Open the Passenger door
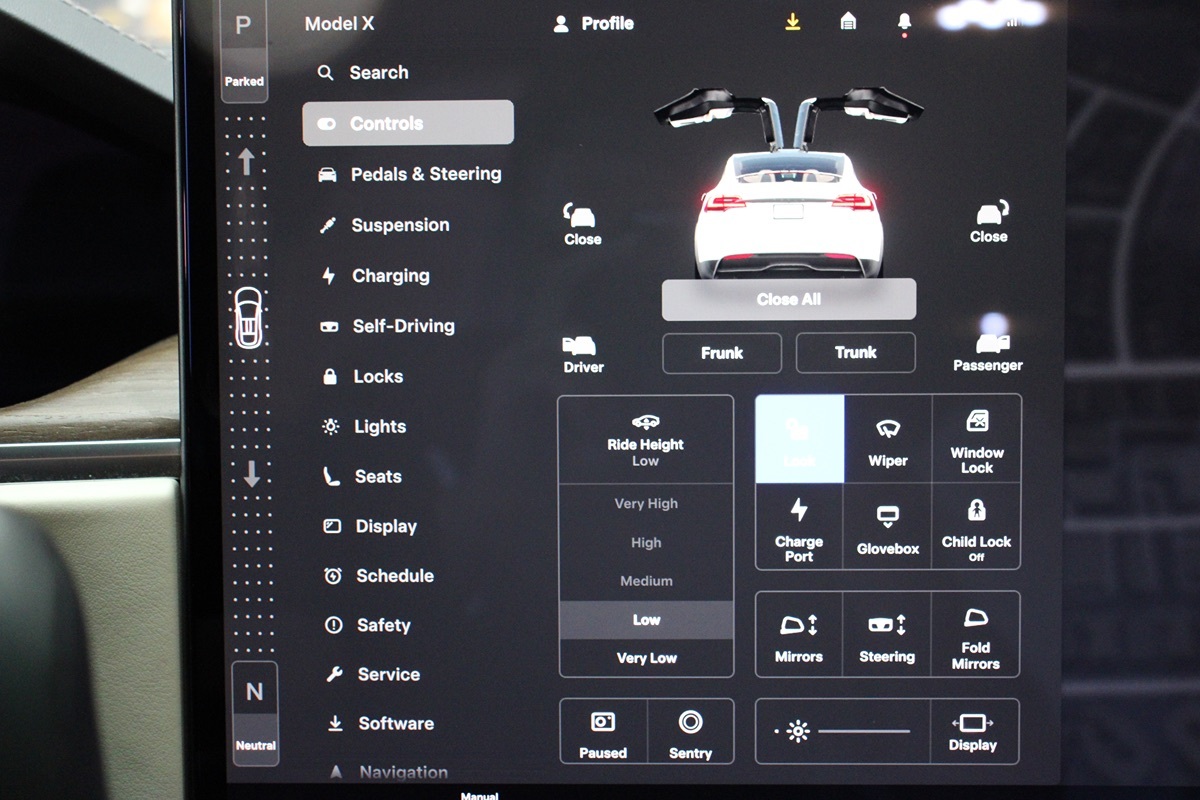The width and height of the screenshot is (1200, 800). [988, 353]
